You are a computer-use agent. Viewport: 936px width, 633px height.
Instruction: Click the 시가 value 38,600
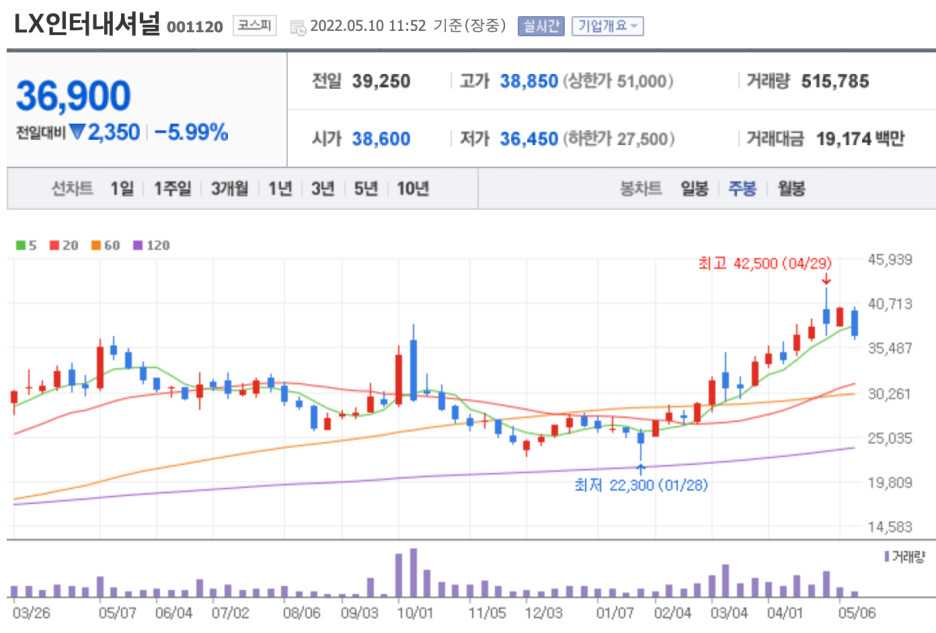point(381,139)
